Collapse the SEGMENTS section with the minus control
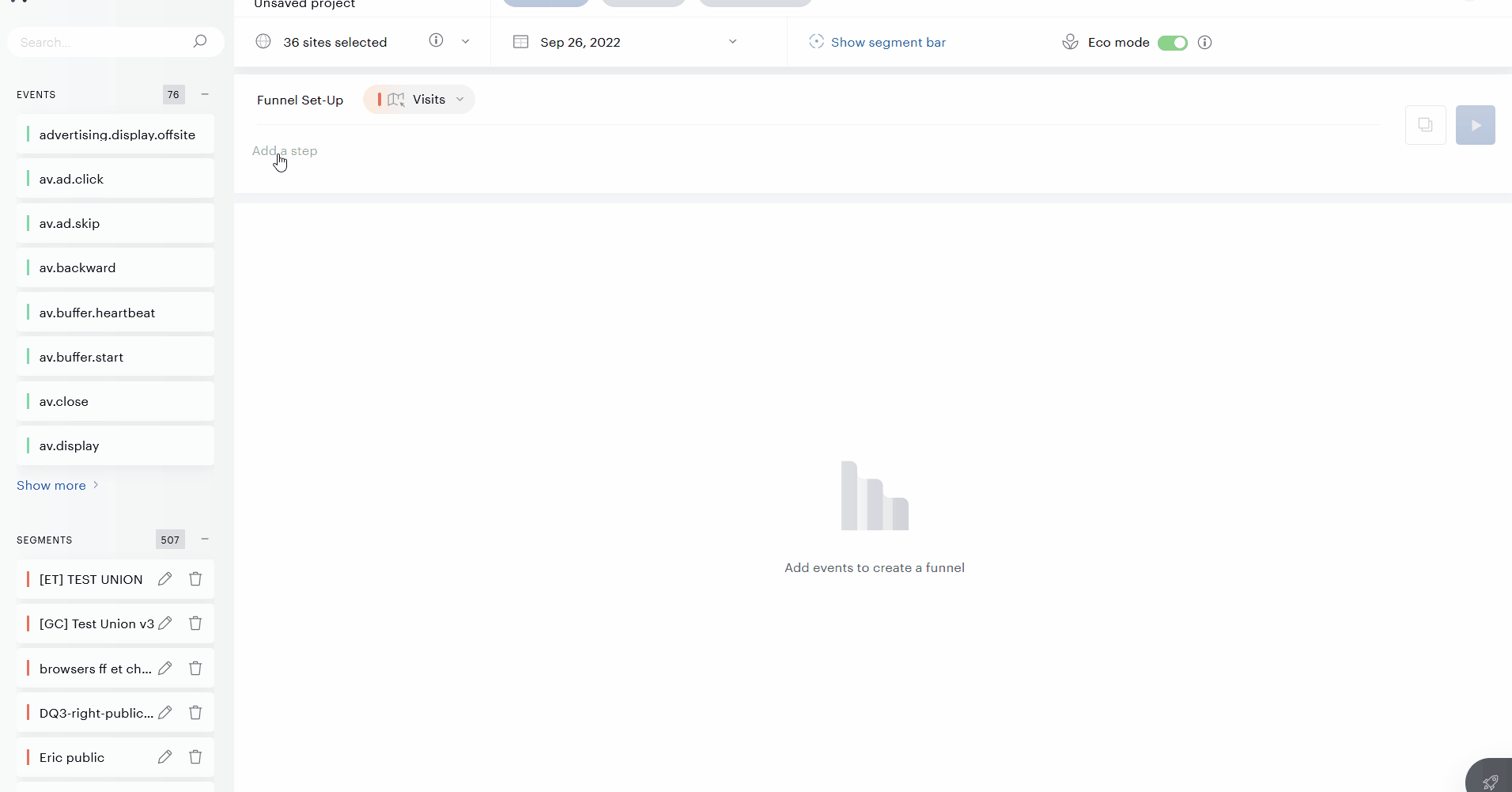Screen dimensions: 1512x792 pyautogui.click(x=205, y=539)
